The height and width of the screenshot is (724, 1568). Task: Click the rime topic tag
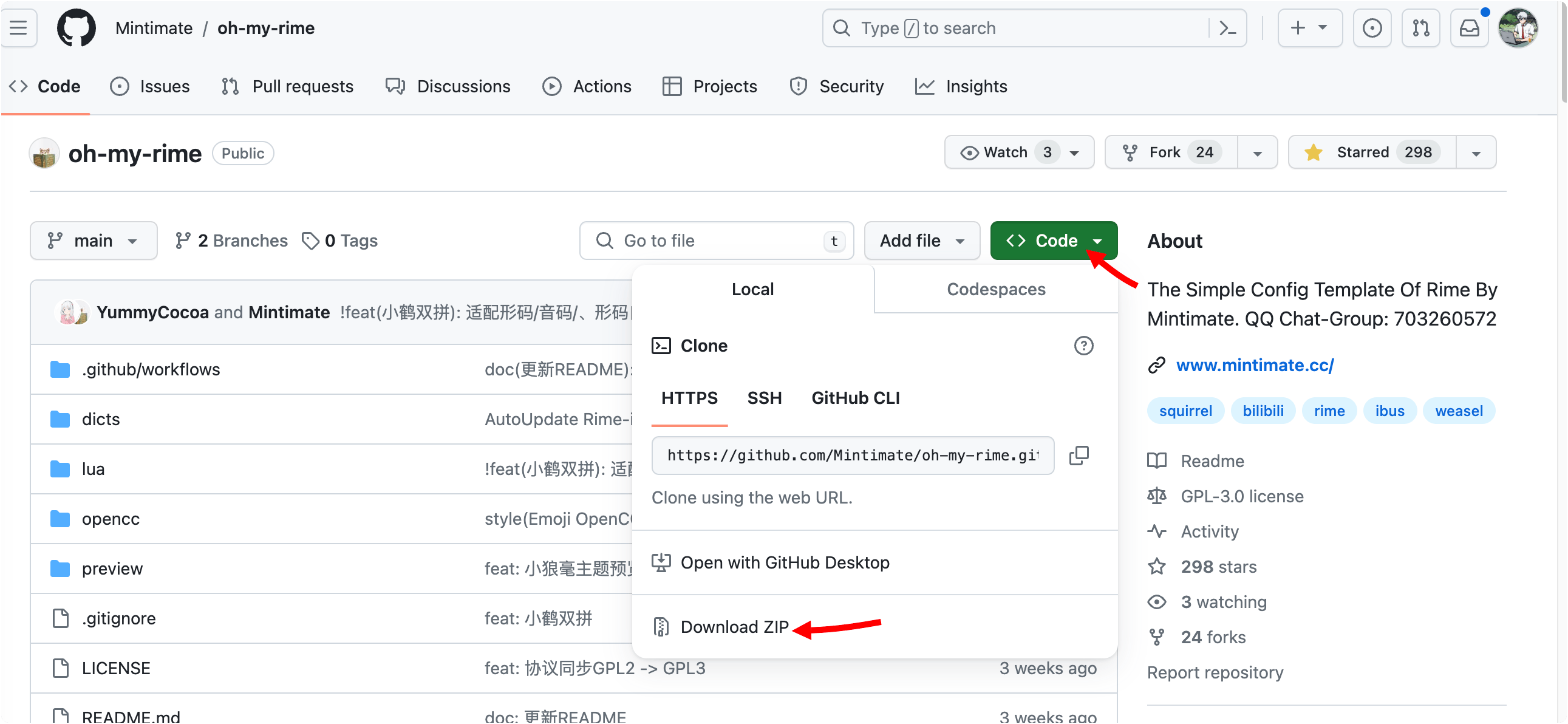[1329, 412]
